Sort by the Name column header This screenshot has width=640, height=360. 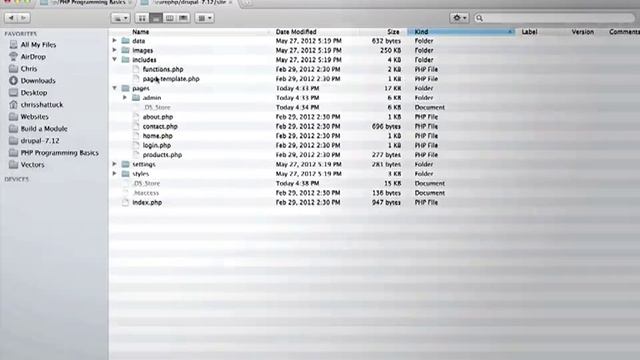coord(140,32)
